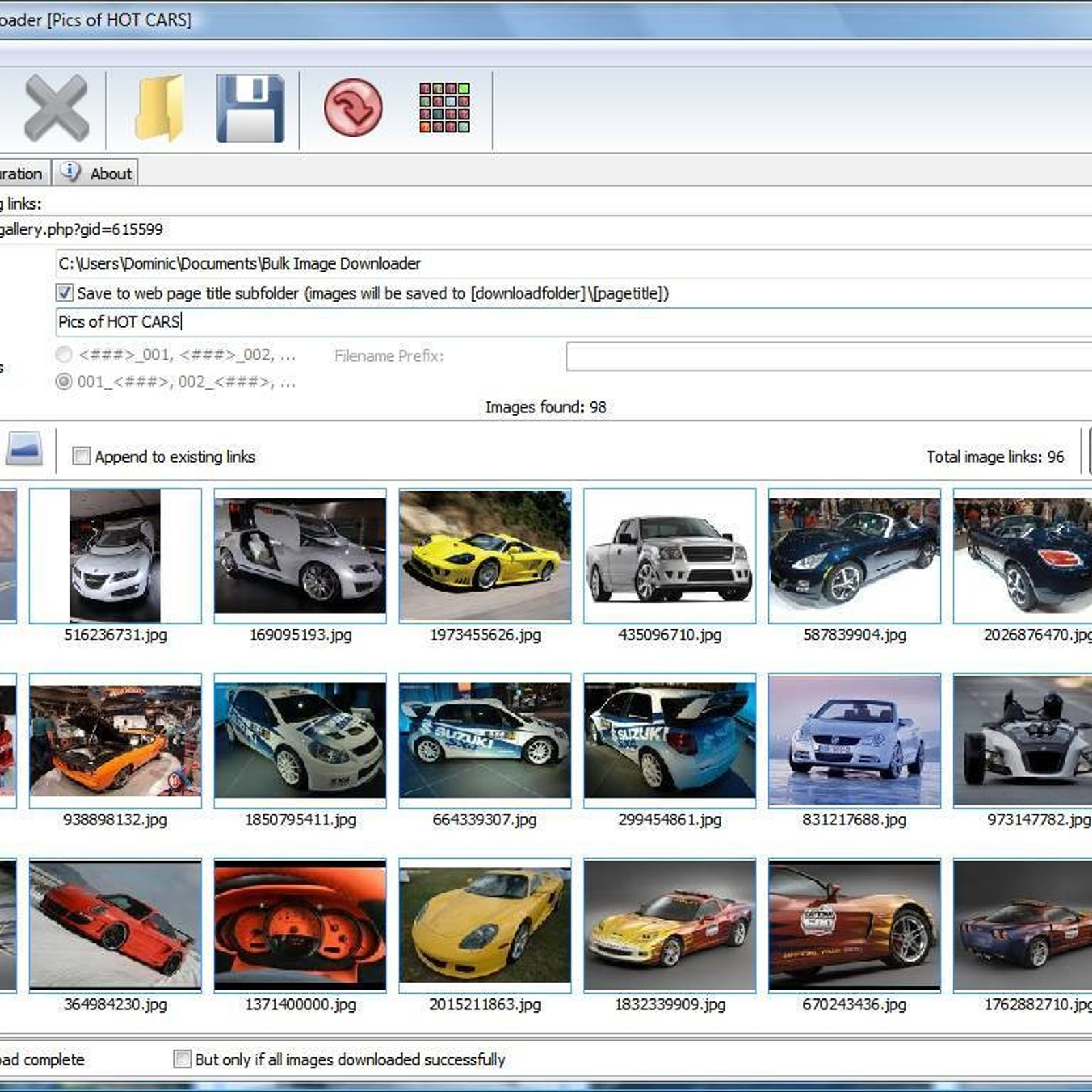1092x1092 pixels.
Task: Click the blue landscape image icon
Action: 25,448
